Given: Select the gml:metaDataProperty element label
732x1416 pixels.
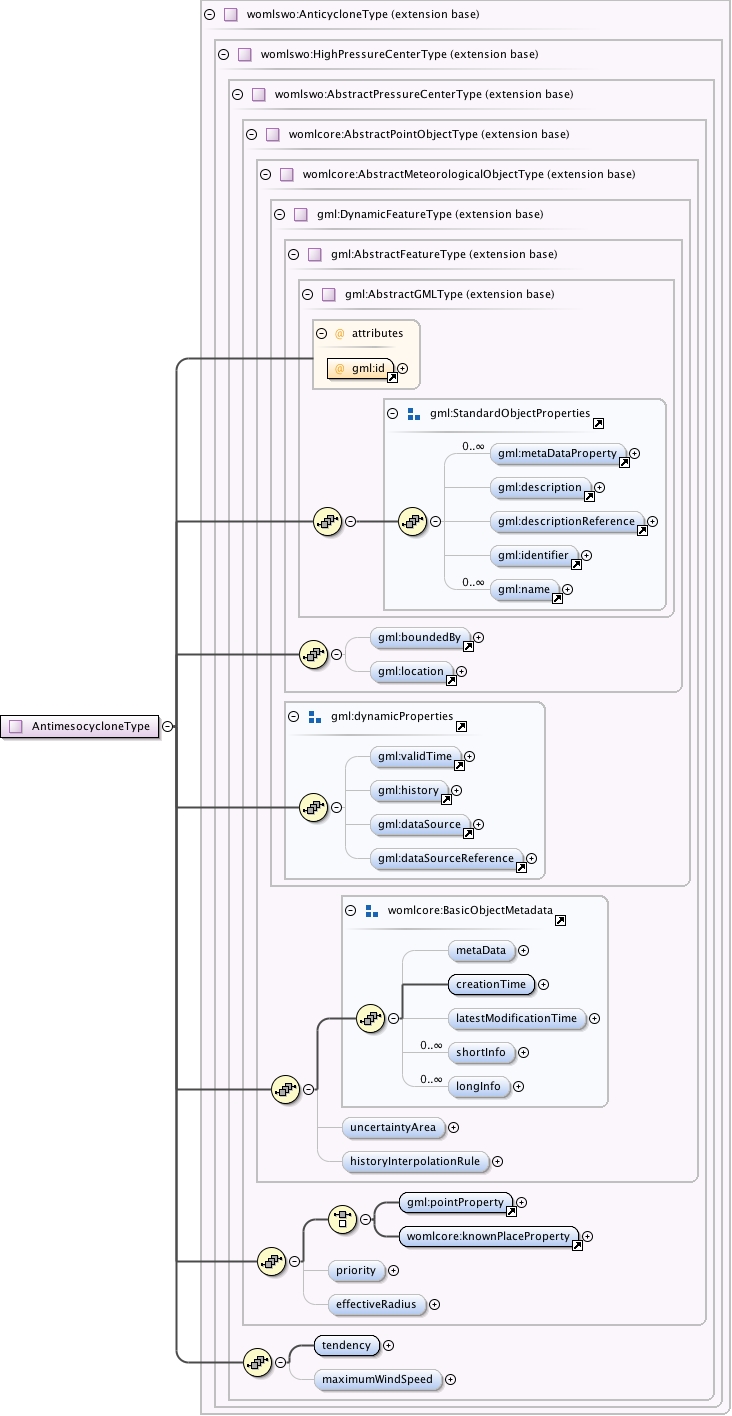Looking at the screenshot, I should tap(558, 453).
